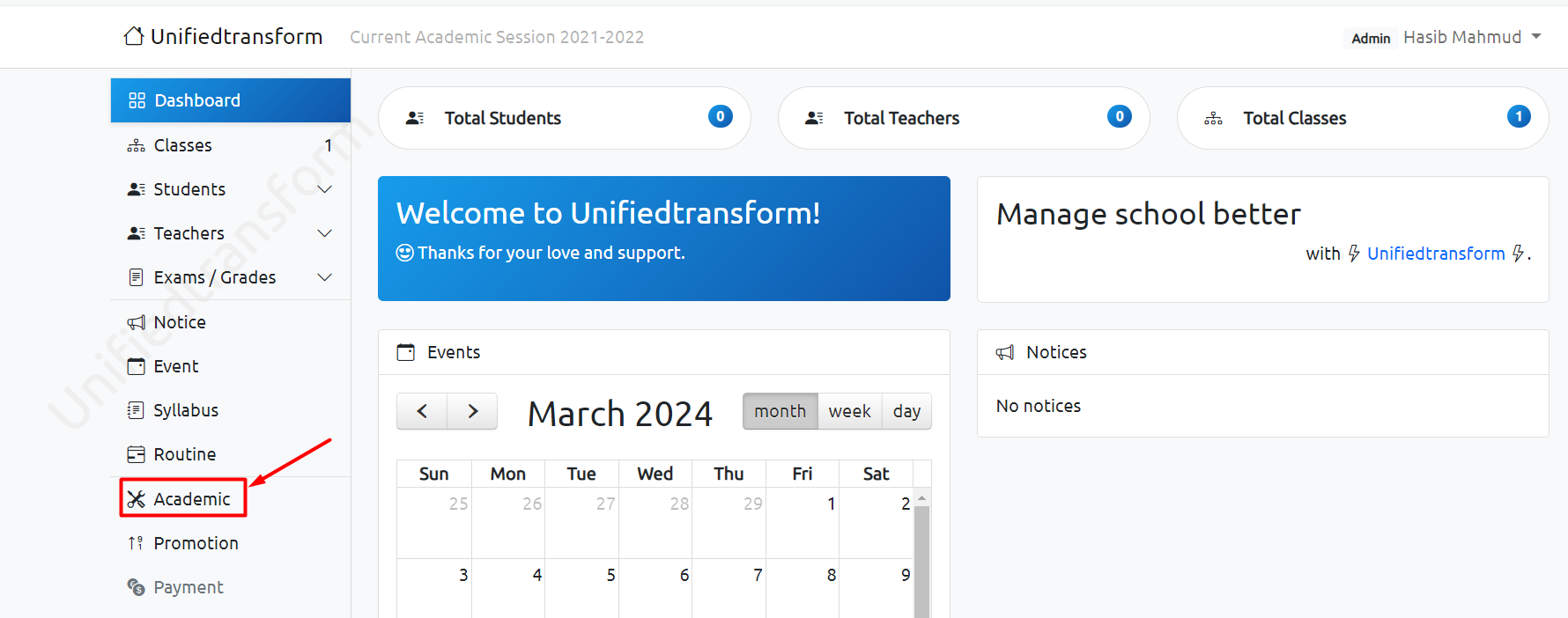The height and width of the screenshot is (618, 1568).
Task: Expand the Teachers submenu chevron
Action: (325, 233)
